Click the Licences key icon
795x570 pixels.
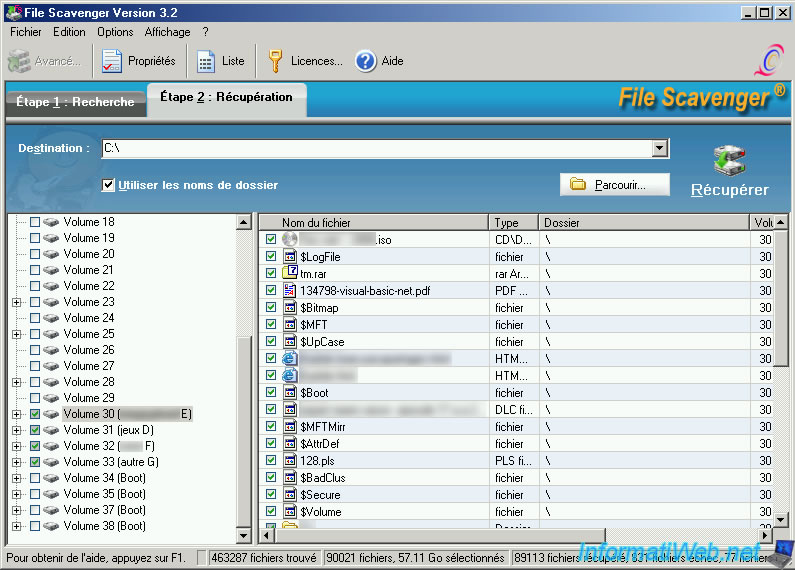[x=274, y=61]
